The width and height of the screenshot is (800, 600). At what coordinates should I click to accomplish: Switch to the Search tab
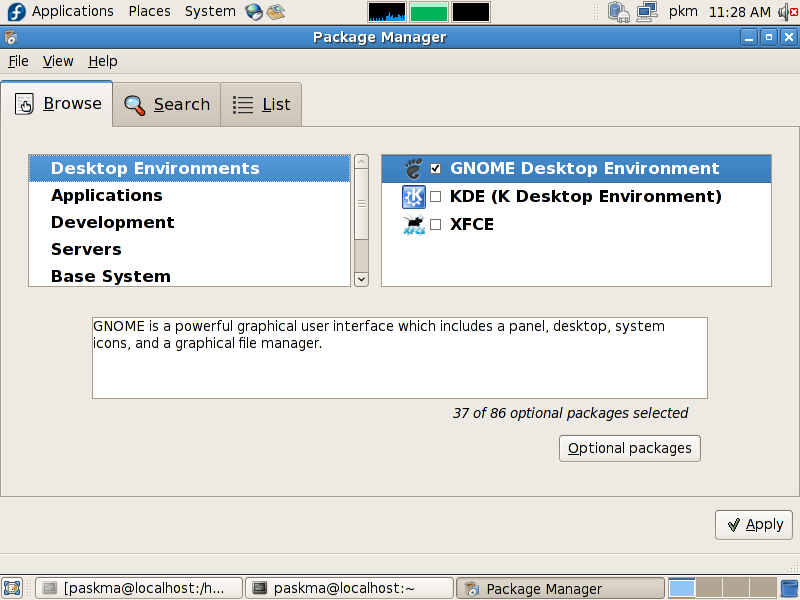pyautogui.click(x=167, y=105)
